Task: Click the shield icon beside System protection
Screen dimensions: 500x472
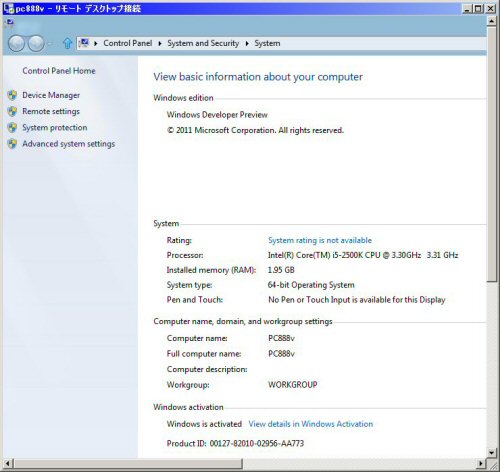Action: click(x=12, y=127)
